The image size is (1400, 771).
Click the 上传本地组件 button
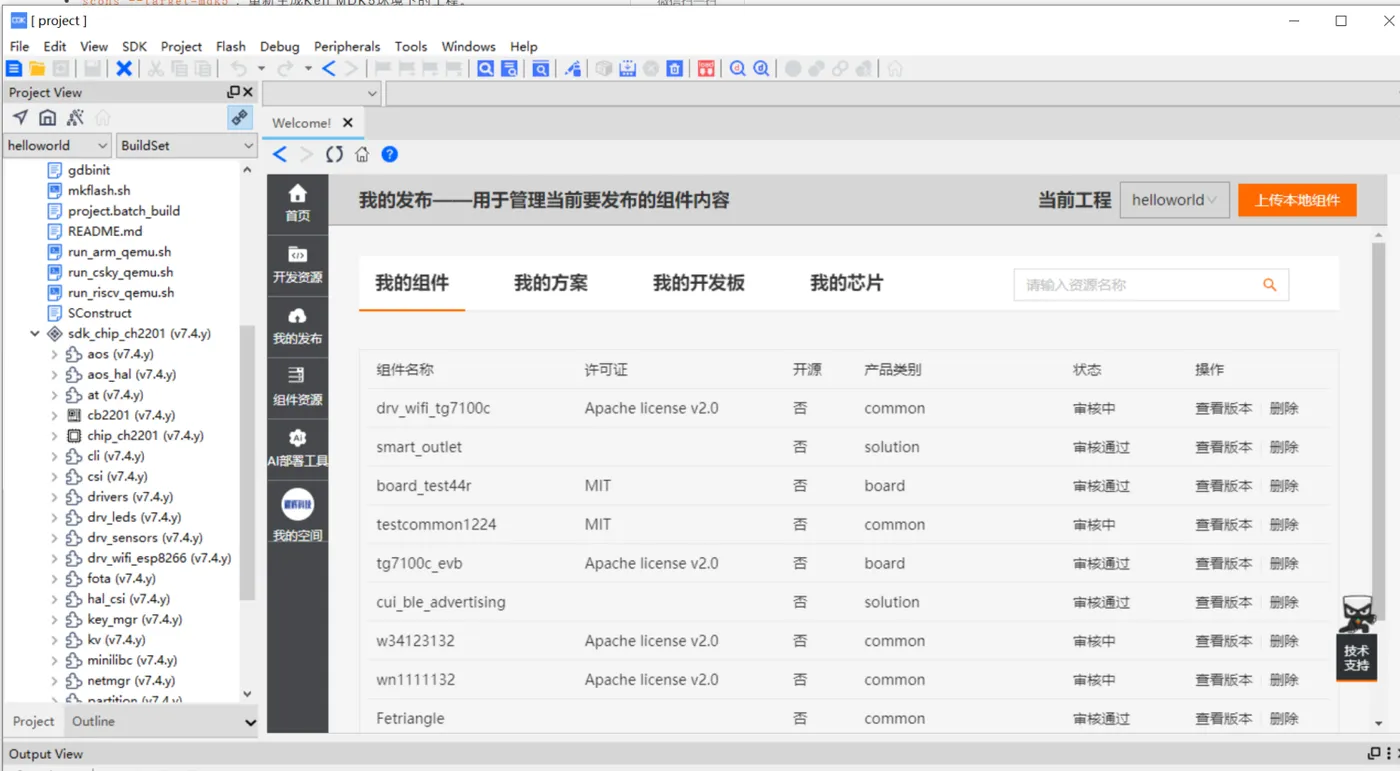(x=1297, y=200)
